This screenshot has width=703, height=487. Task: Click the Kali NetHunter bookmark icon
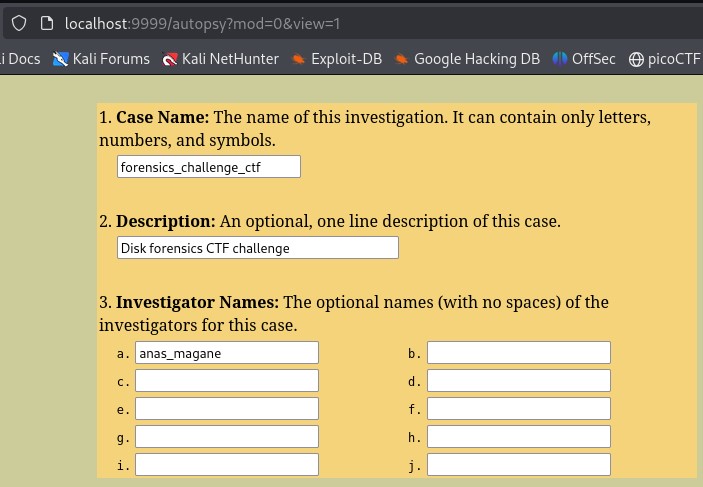point(170,59)
